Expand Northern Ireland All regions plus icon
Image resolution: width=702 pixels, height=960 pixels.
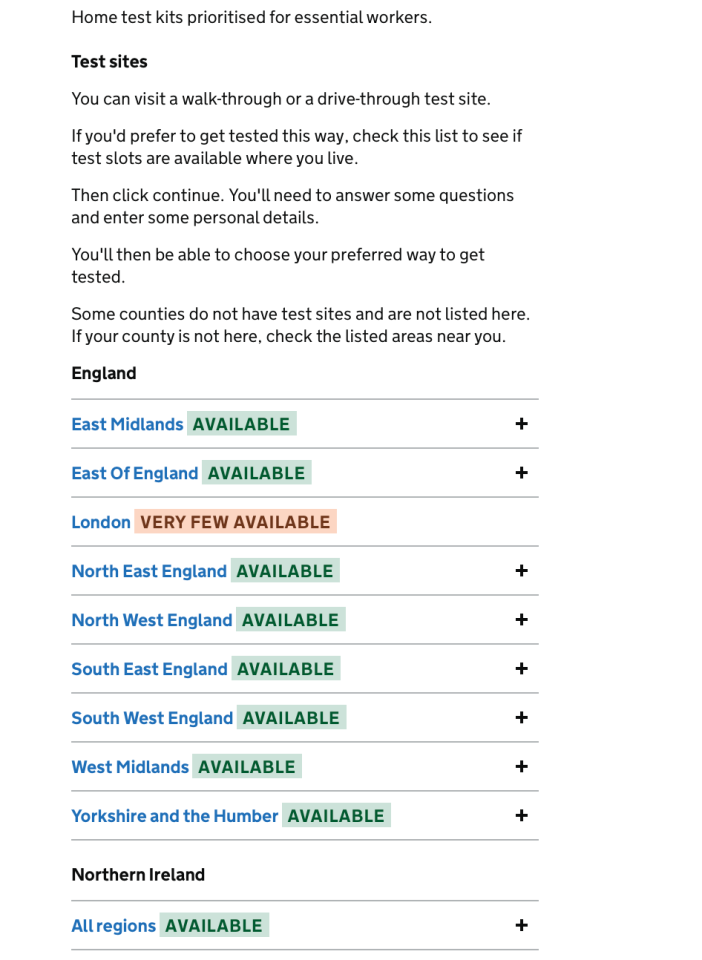point(521,926)
